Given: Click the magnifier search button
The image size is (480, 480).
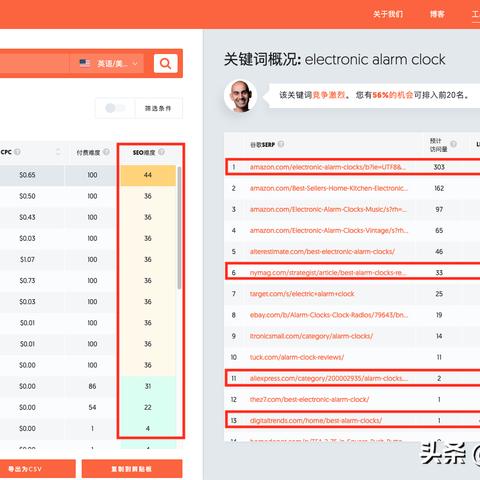Looking at the screenshot, I should [x=165, y=63].
